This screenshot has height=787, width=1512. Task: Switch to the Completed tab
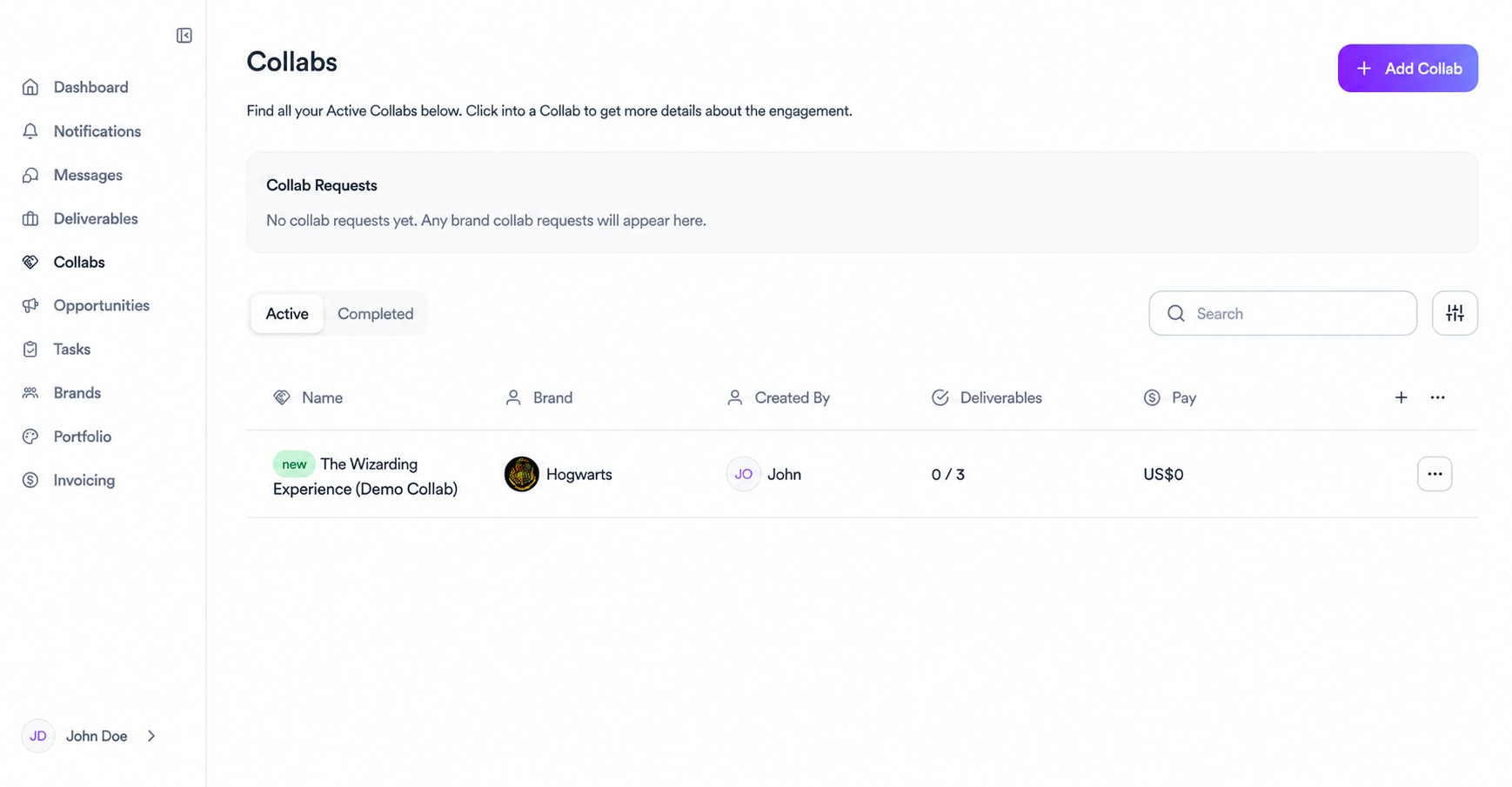coord(375,314)
